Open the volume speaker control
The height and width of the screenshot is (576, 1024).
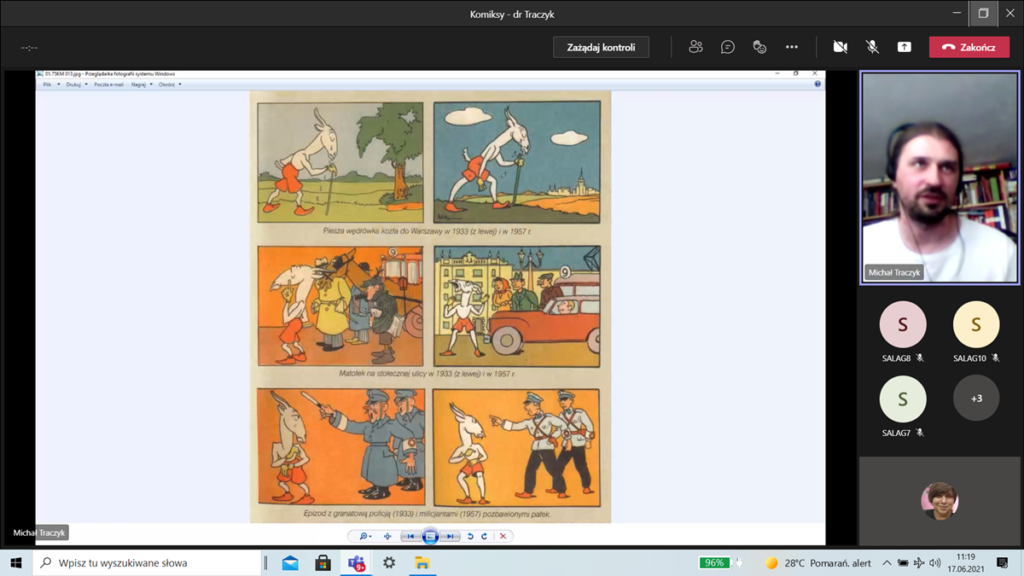(x=935, y=562)
